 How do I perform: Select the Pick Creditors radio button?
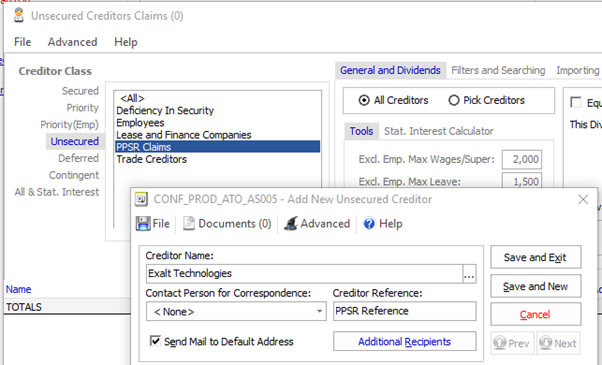pyautogui.click(x=454, y=101)
